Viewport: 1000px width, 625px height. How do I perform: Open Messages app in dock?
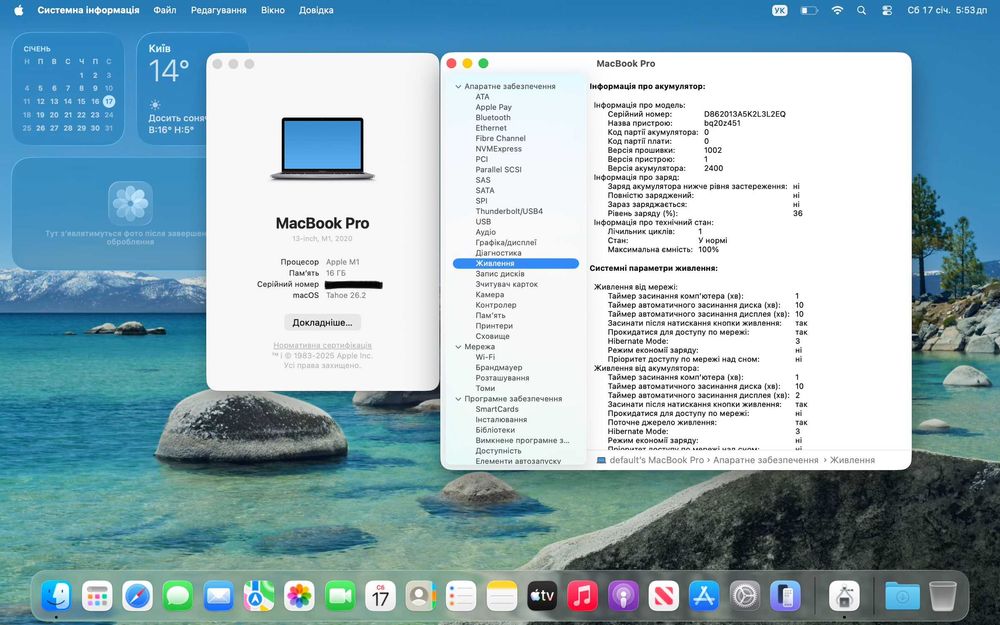(178, 596)
